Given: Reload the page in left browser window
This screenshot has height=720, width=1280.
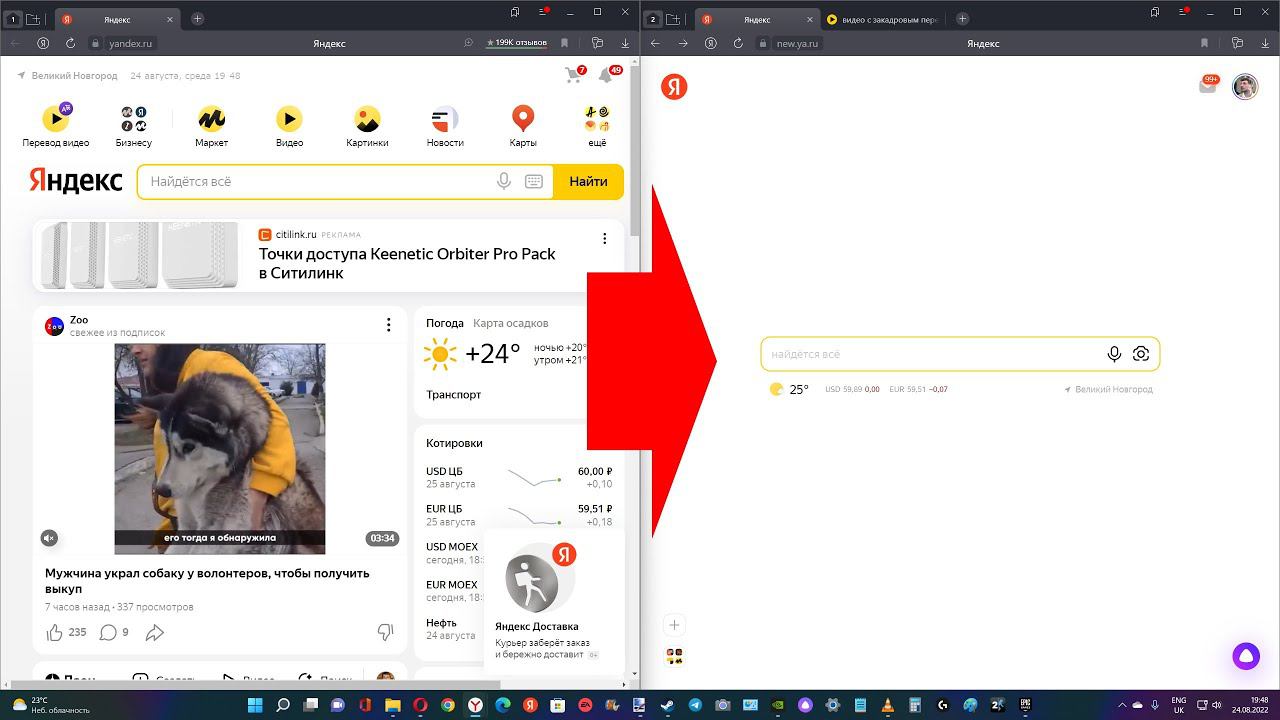Looking at the screenshot, I should (70, 43).
